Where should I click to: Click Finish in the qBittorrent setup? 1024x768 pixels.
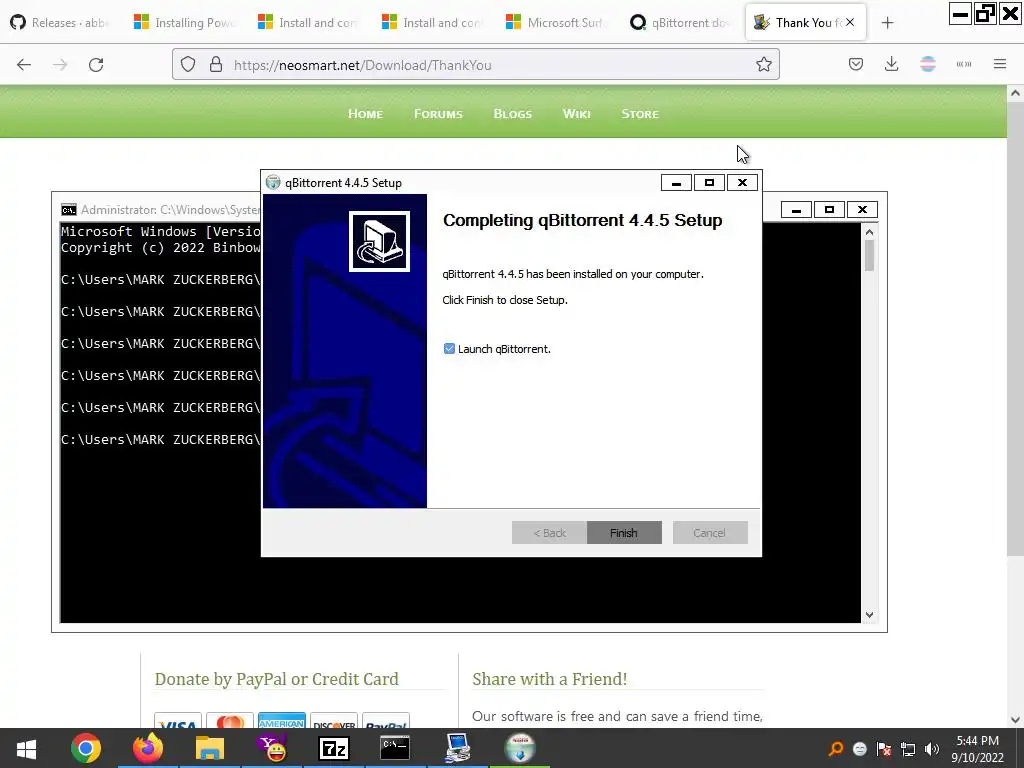pos(624,533)
